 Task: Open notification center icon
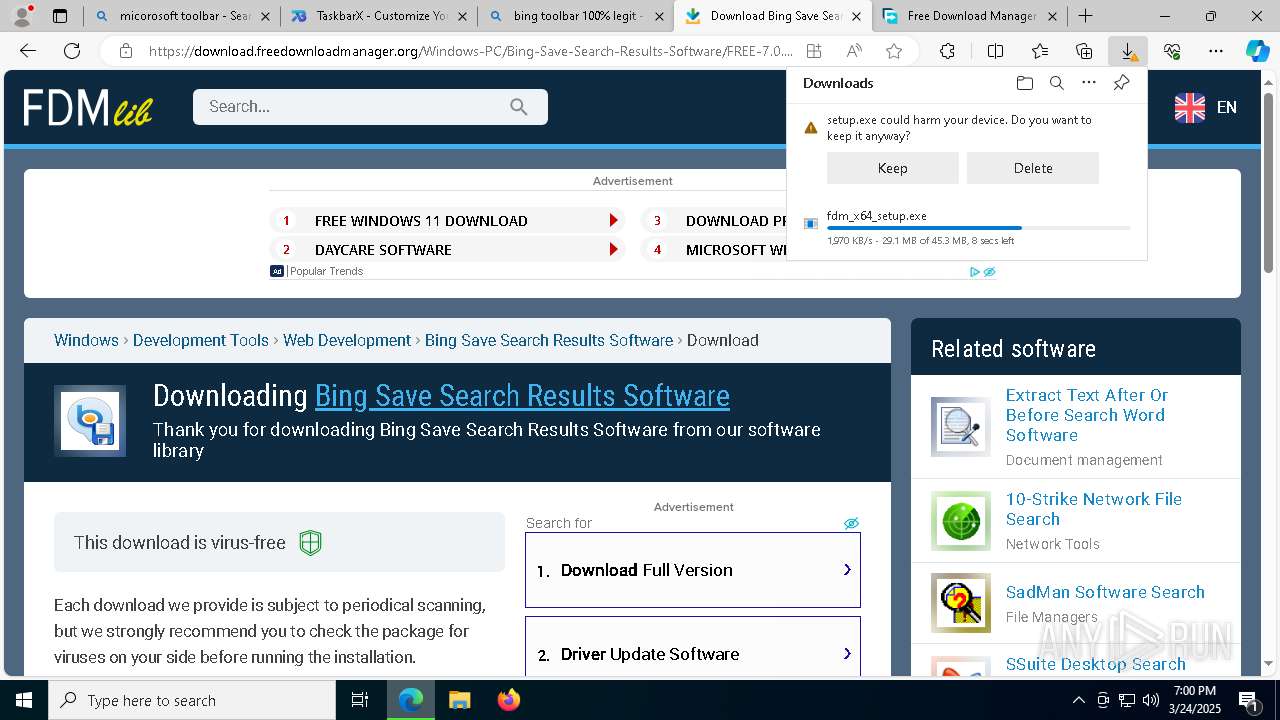click(x=1248, y=700)
